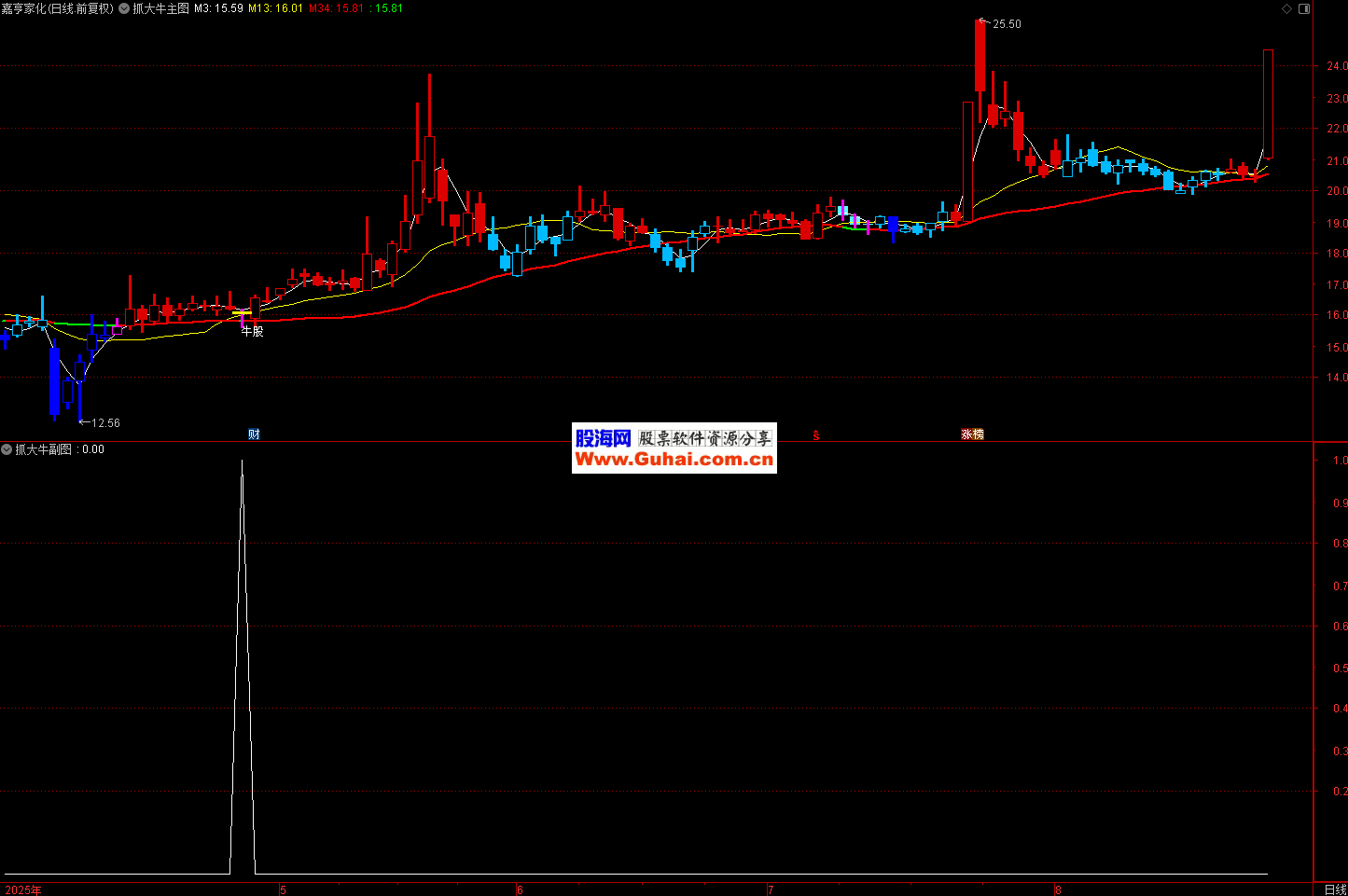This screenshot has height=896, width=1348.
Task: Open the 抓大牛副图 sub-chart dropdown arrow
Action: click(x=7, y=449)
